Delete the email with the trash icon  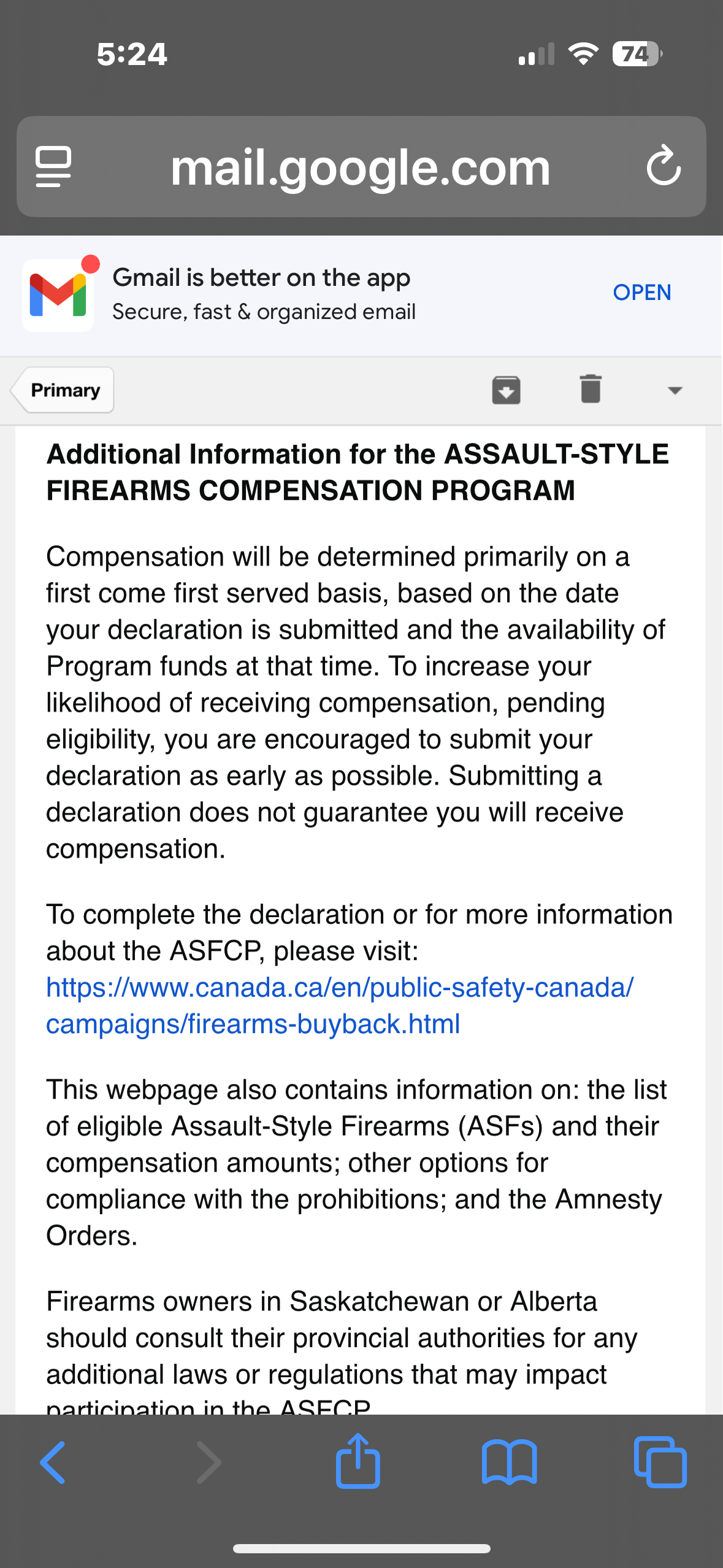coord(591,389)
